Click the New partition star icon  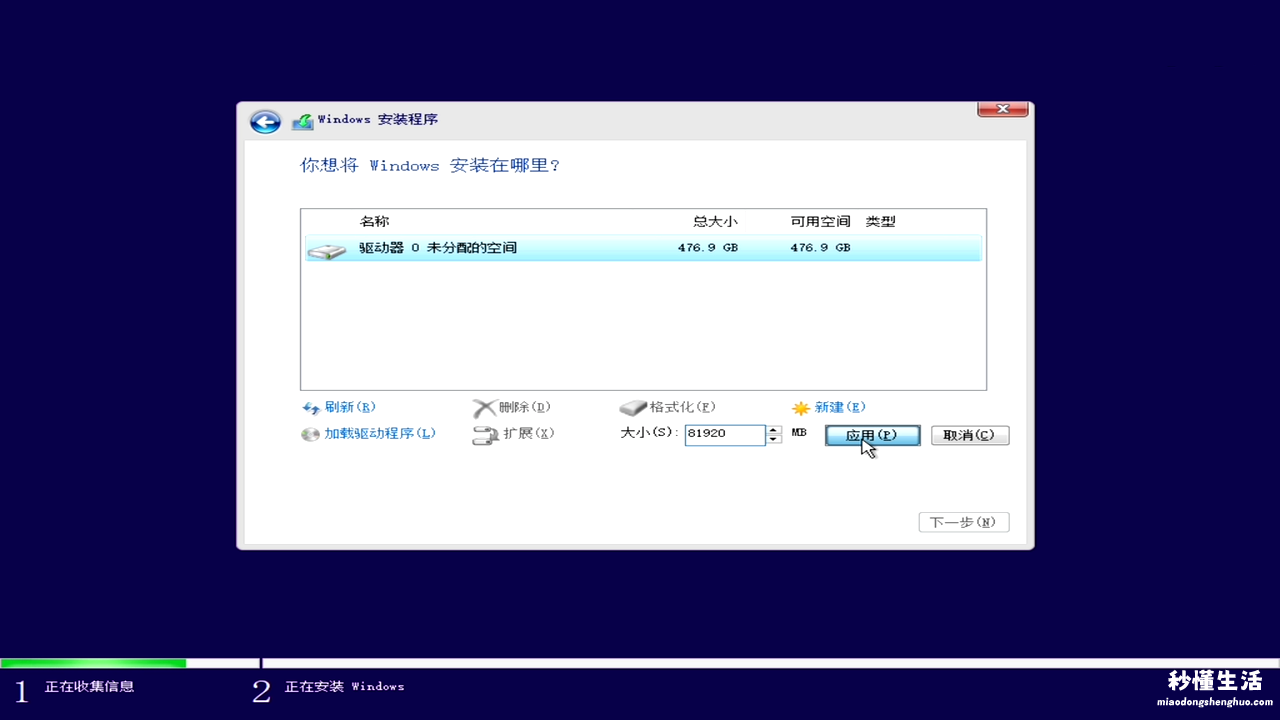(801, 408)
